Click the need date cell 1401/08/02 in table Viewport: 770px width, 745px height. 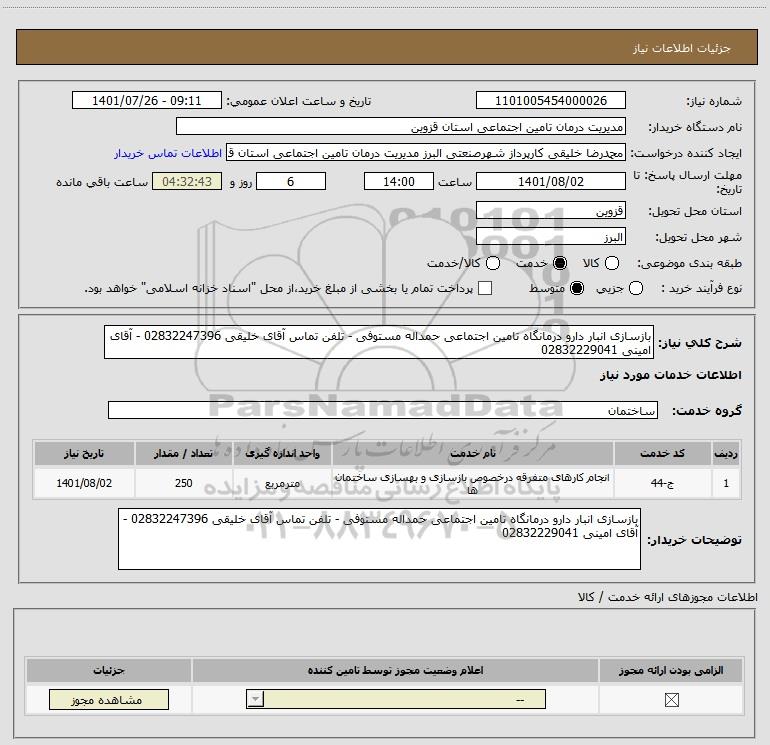(84, 483)
